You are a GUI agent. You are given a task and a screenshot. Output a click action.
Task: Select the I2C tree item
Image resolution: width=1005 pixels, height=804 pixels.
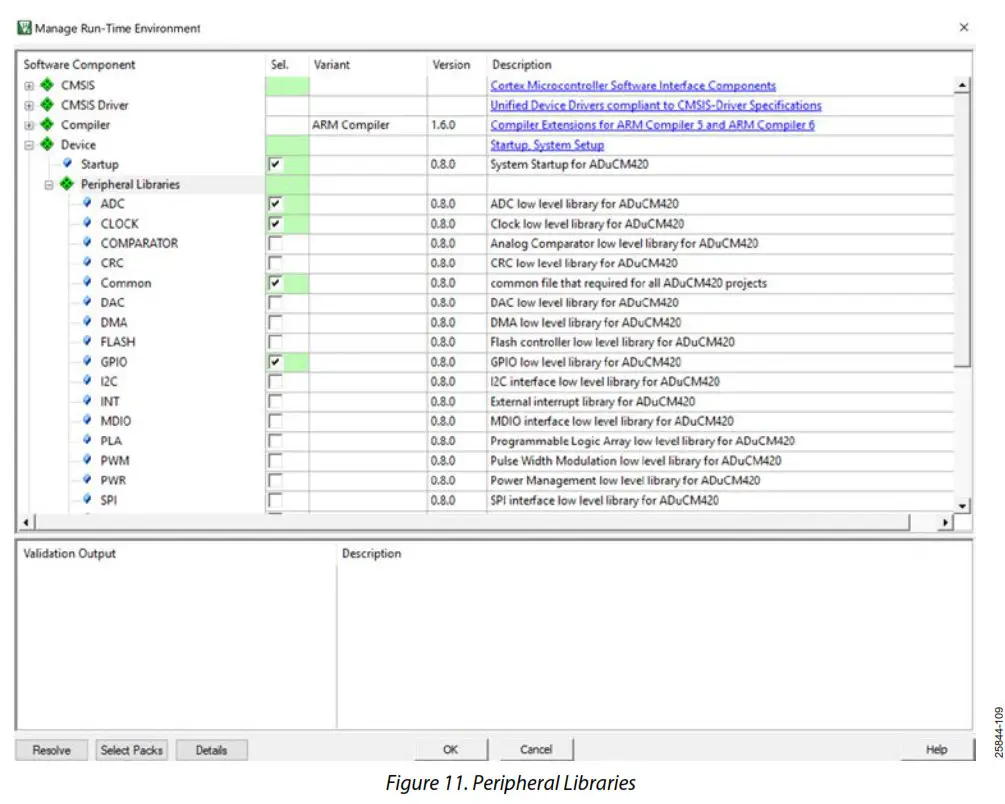[x=109, y=381]
